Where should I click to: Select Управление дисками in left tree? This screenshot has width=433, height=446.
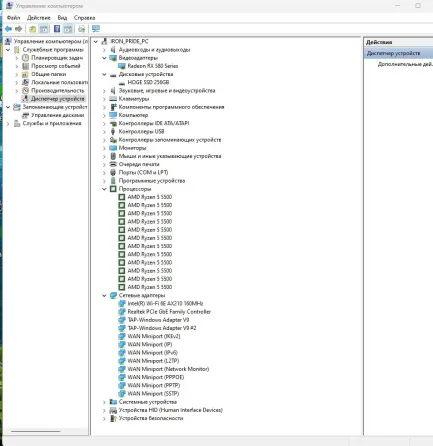(x=57, y=115)
